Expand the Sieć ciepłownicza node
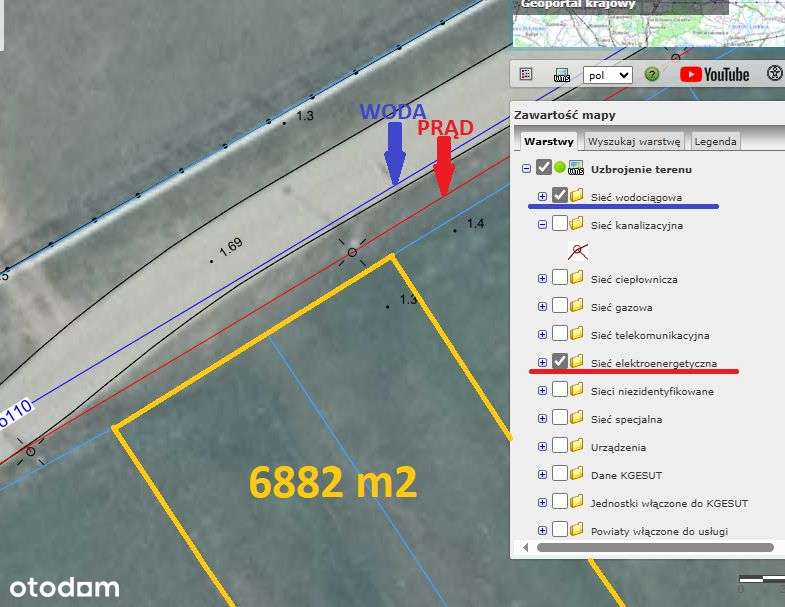The image size is (785, 607). pyautogui.click(x=542, y=278)
